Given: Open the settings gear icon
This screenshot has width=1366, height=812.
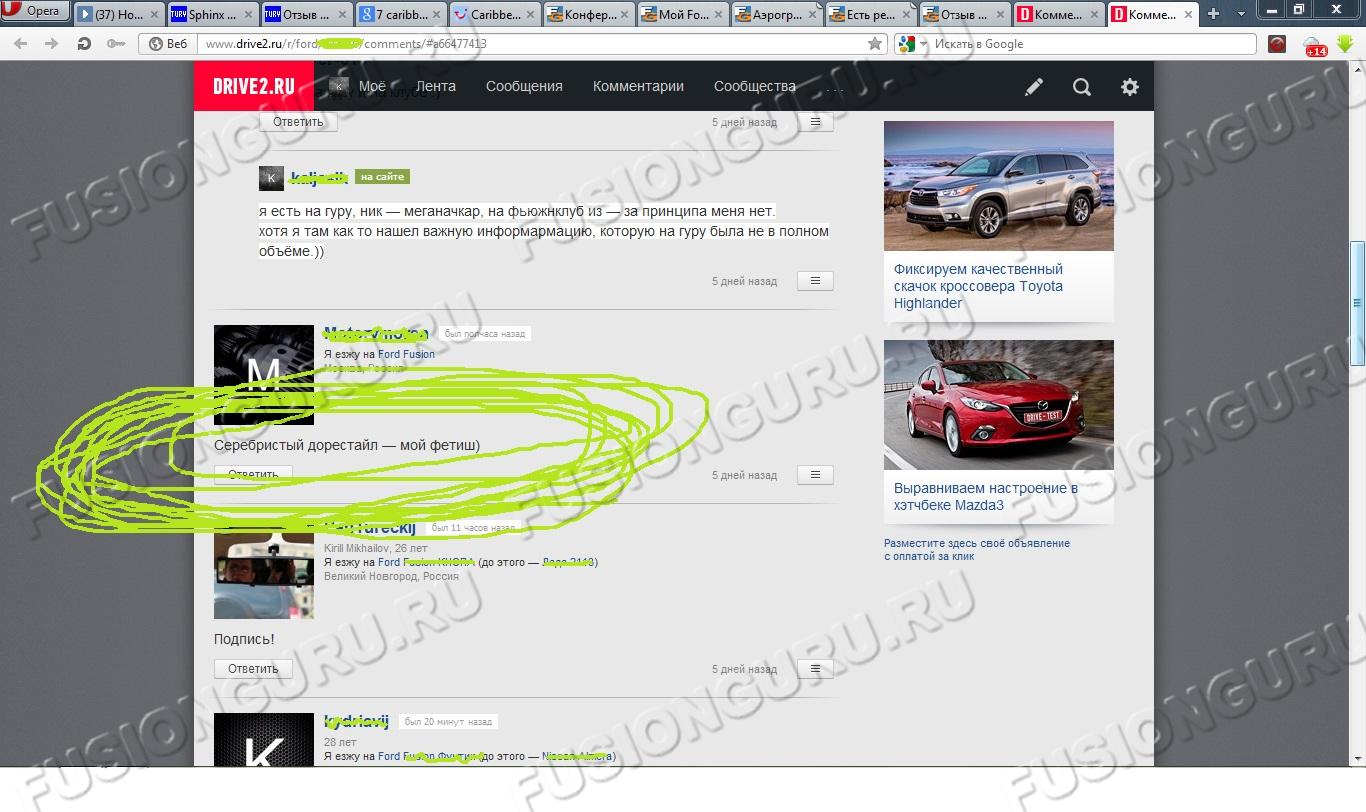Looking at the screenshot, I should [1130, 87].
